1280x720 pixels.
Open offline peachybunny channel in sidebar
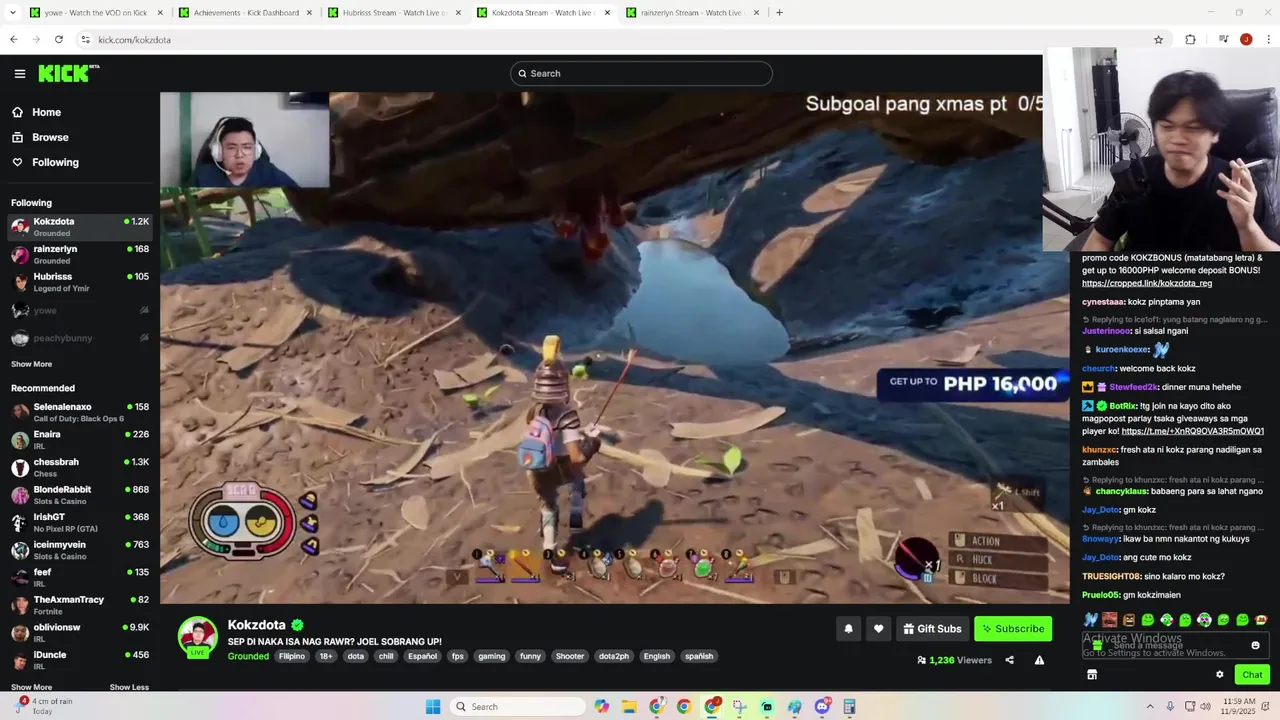80,338
